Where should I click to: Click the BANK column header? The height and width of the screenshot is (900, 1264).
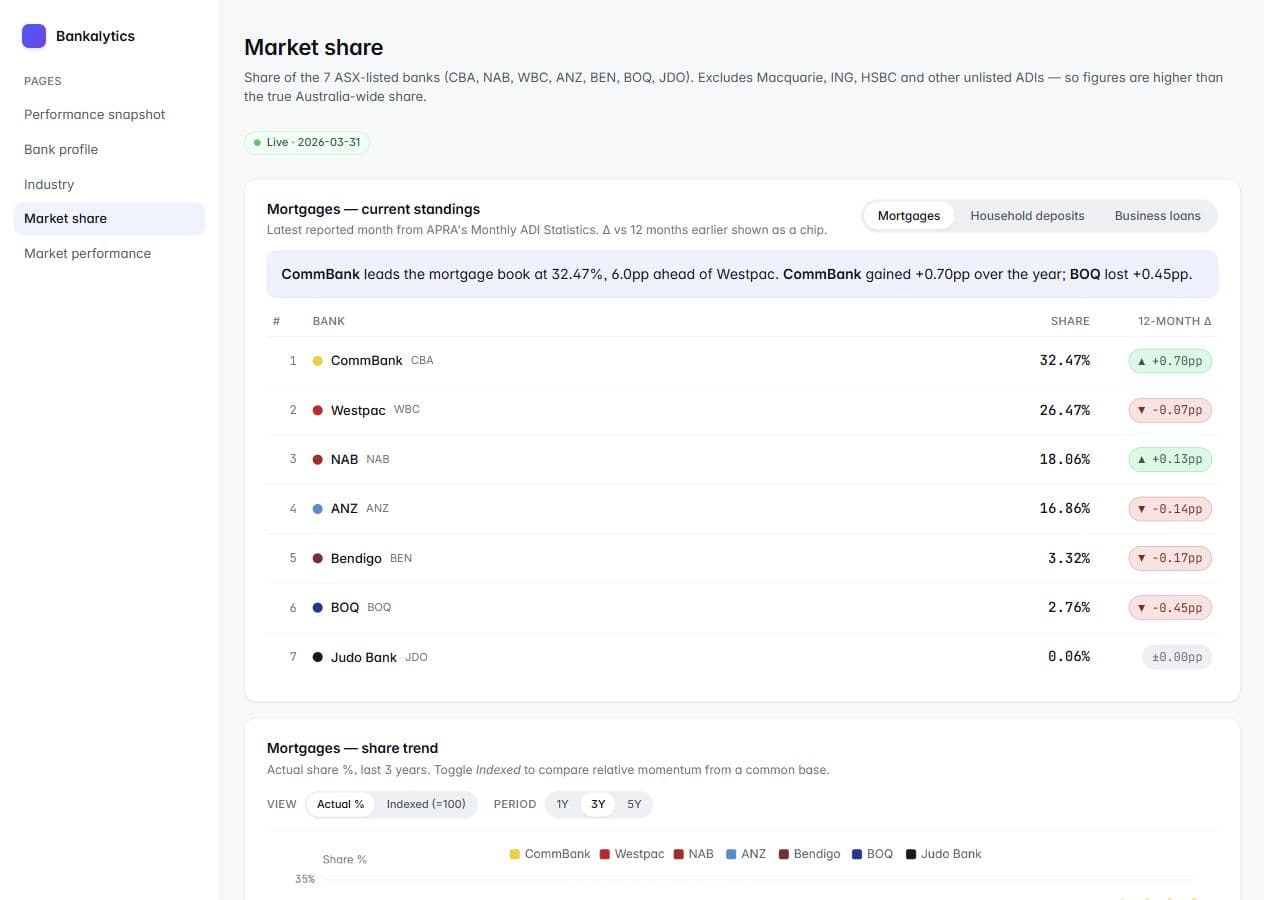point(329,321)
